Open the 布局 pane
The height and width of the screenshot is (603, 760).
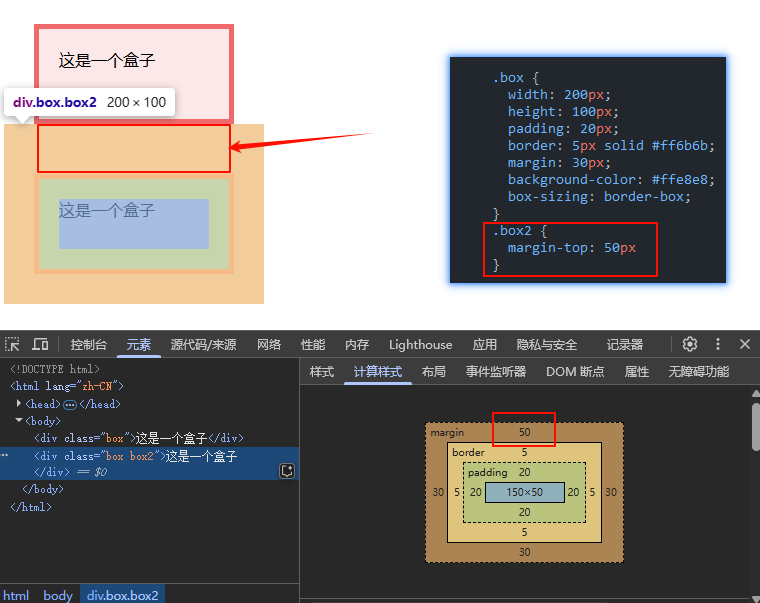433,372
